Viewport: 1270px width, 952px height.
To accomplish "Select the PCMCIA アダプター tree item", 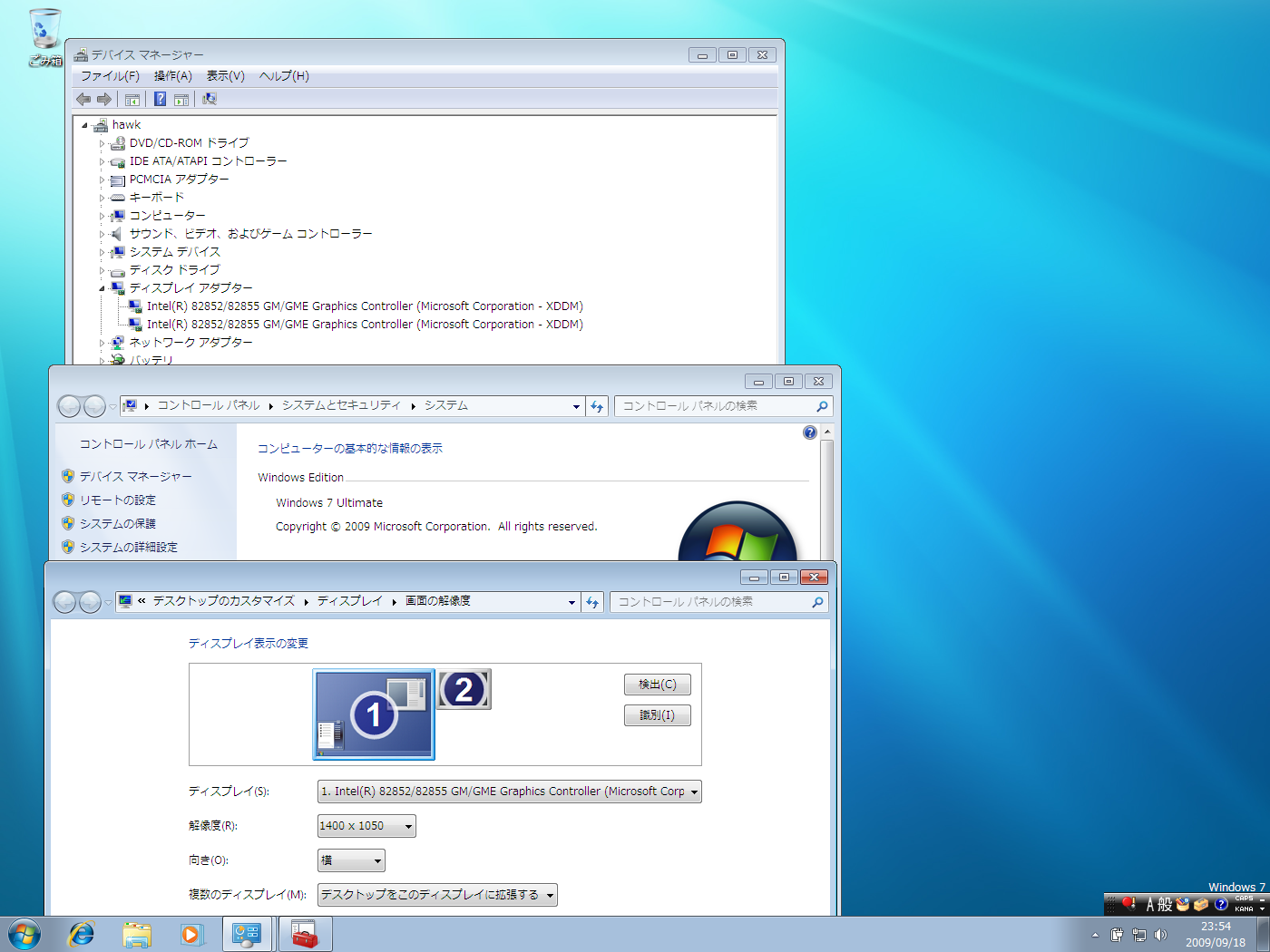I will click(x=180, y=180).
